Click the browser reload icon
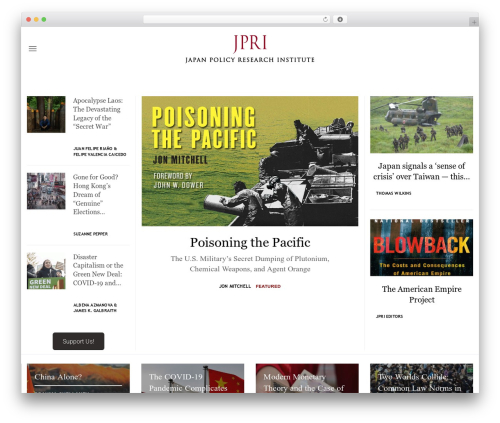 click(325, 20)
